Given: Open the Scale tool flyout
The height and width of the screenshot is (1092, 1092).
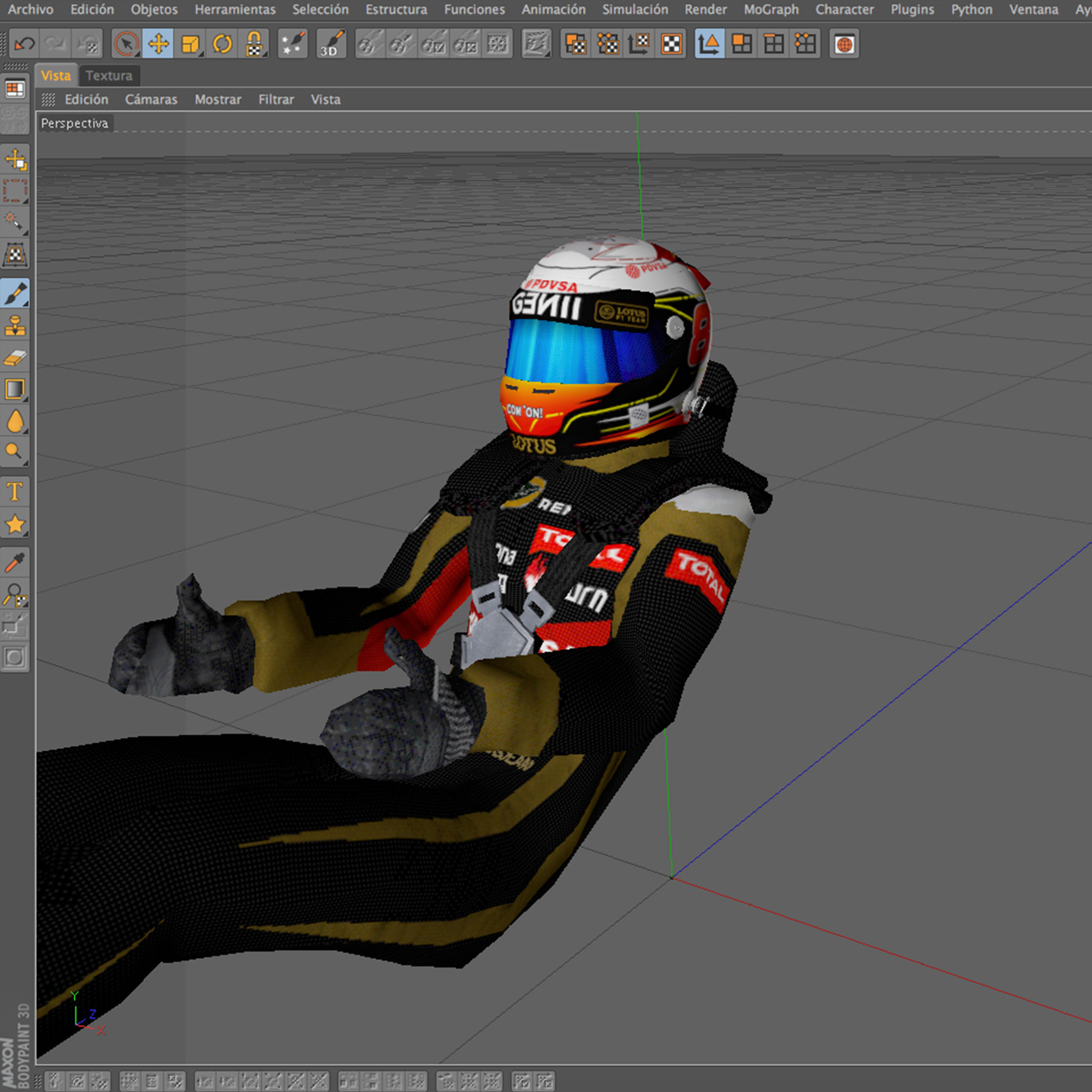Looking at the screenshot, I should coord(190,44).
